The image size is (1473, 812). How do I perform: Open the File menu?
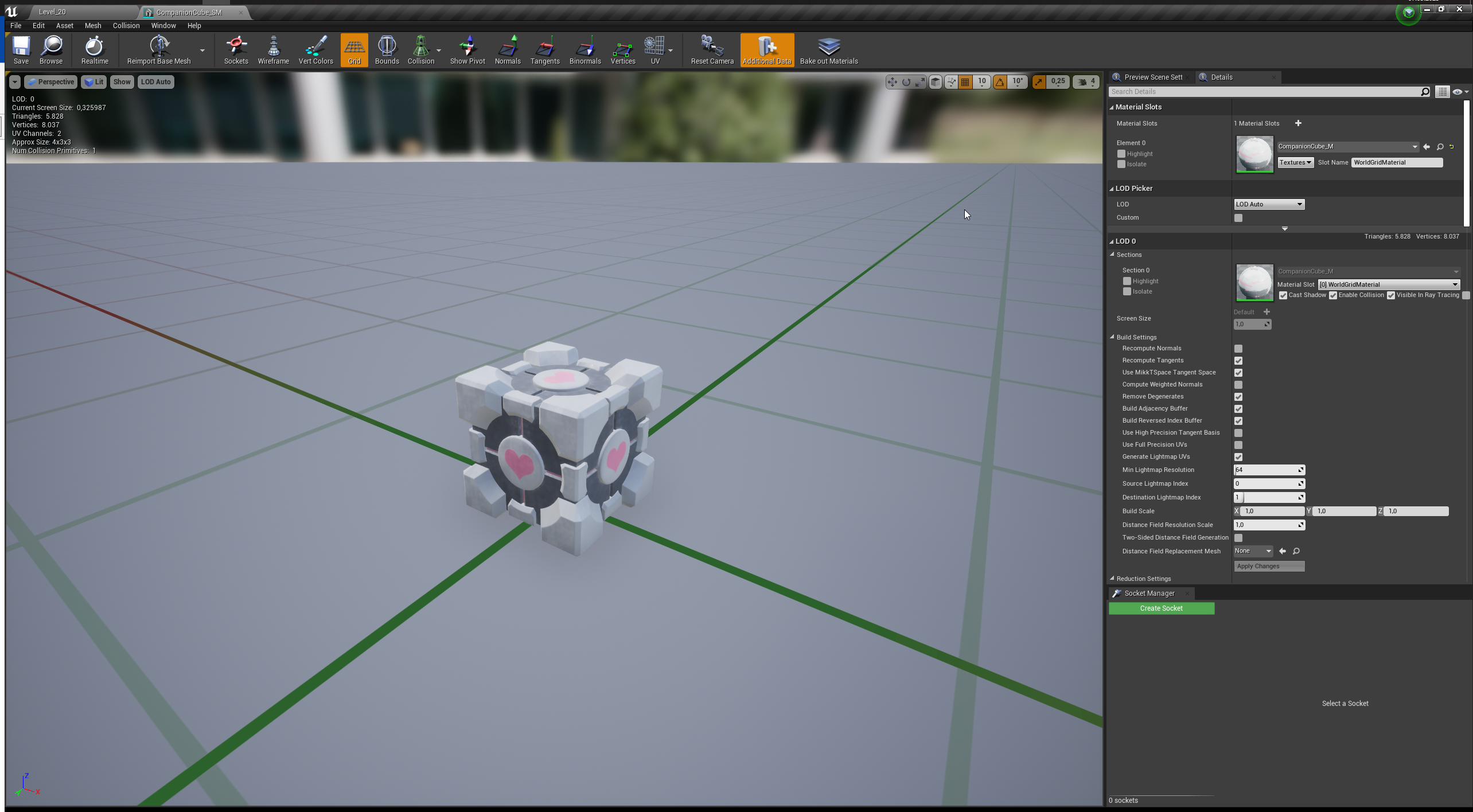(x=15, y=26)
